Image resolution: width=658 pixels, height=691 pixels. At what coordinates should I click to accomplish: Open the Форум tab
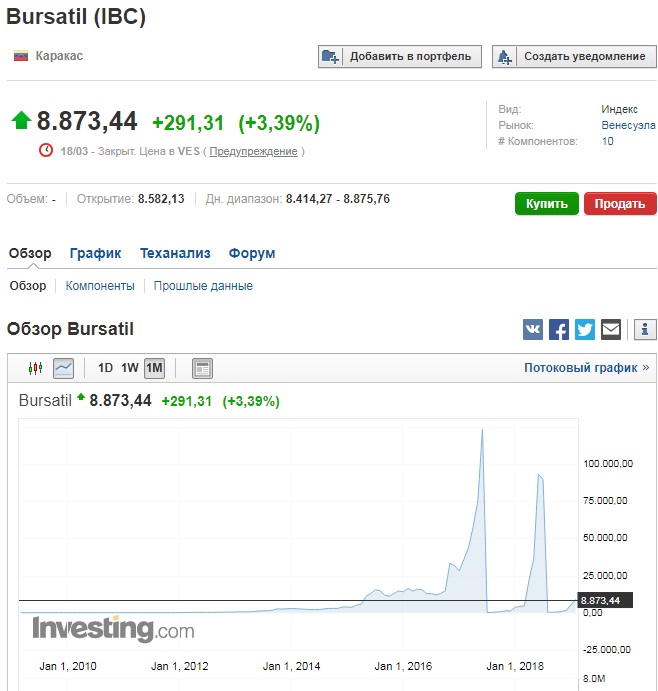tap(252, 253)
